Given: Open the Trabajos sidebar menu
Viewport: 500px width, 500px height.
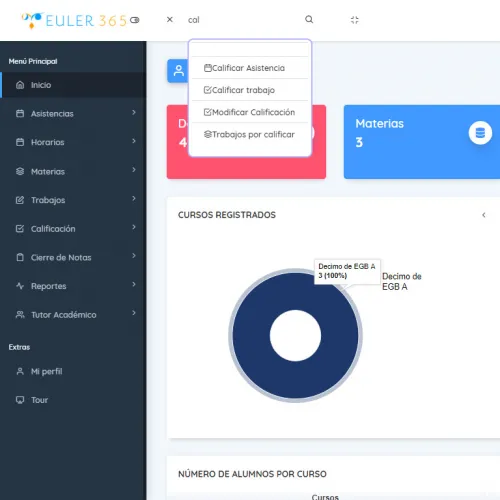Looking at the screenshot, I should 73,200.
